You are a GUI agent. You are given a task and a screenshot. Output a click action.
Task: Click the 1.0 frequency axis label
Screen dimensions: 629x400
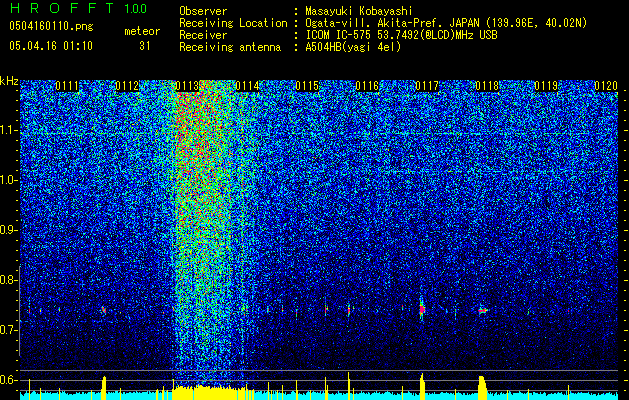coord(8,180)
